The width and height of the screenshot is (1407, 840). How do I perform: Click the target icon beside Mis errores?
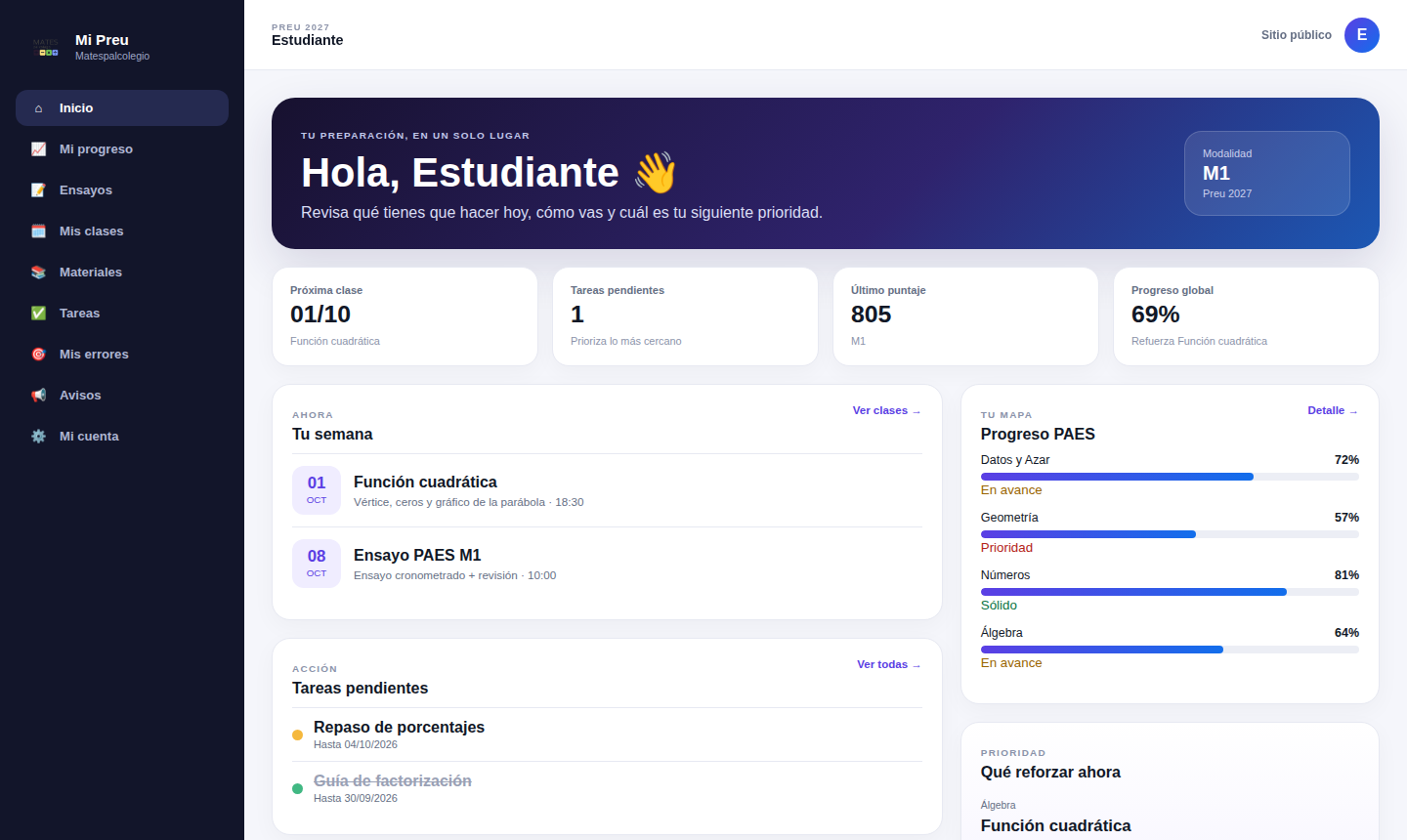(39, 355)
